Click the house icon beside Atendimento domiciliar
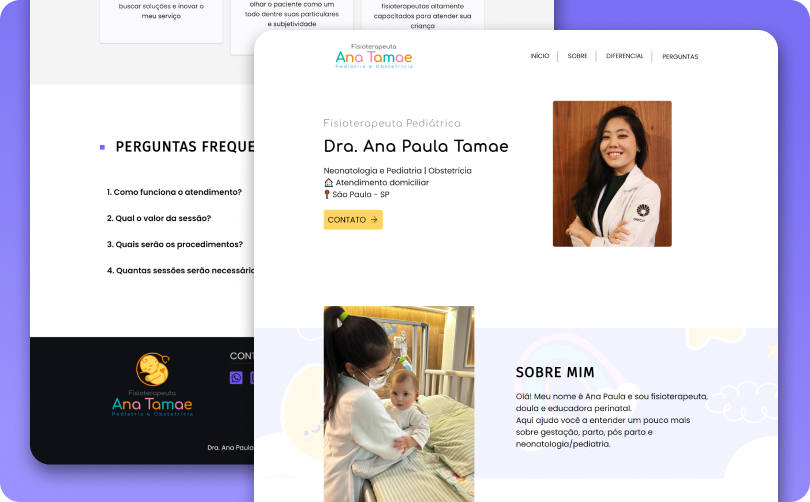Viewport: 810px width, 502px height. 328,183
